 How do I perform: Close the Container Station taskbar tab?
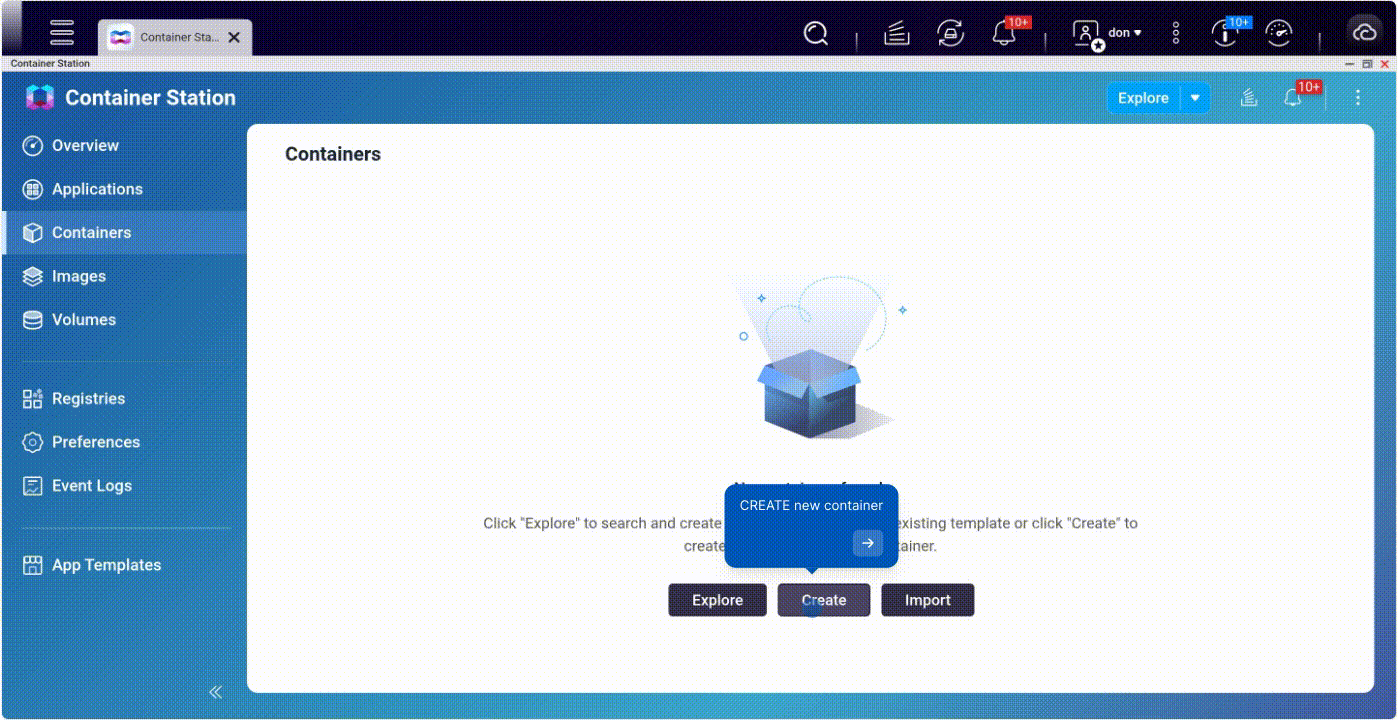pos(234,37)
